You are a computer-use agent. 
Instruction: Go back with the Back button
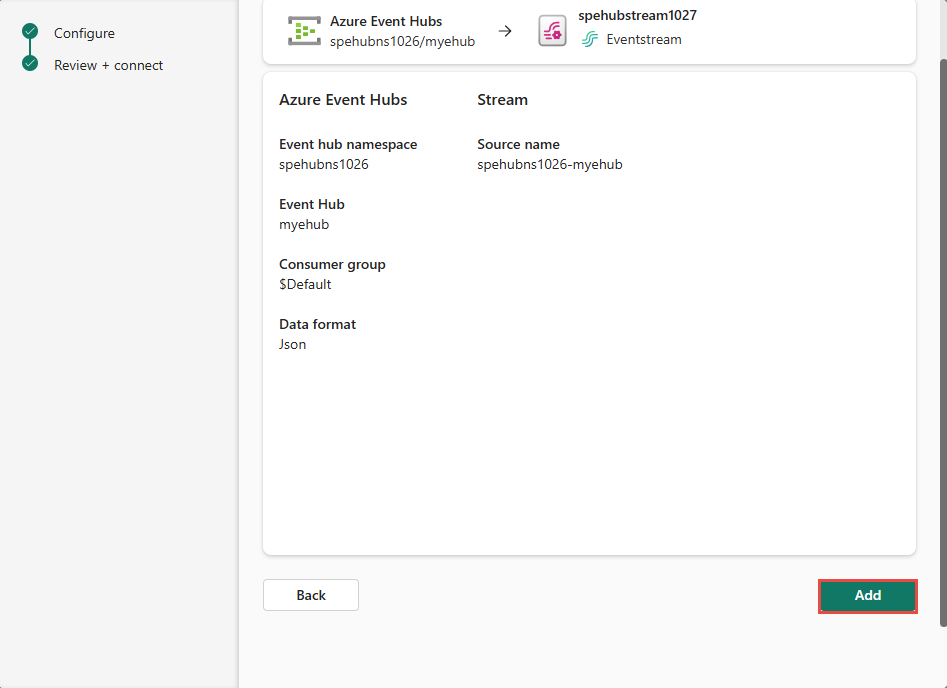(x=310, y=595)
